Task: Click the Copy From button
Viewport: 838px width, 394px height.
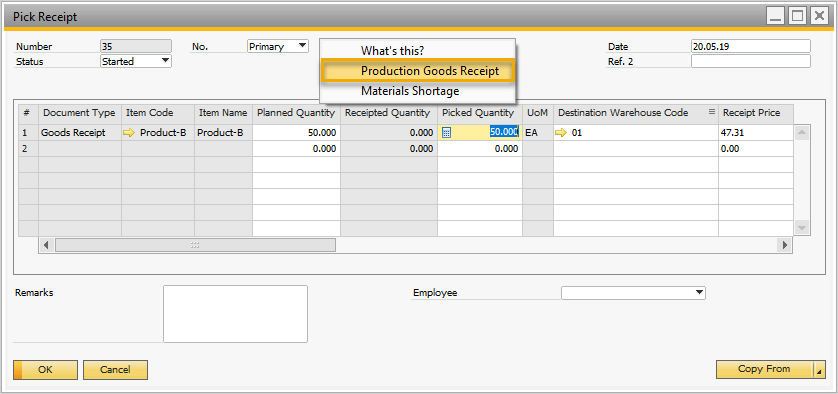Action: click(x=764, y=369)
